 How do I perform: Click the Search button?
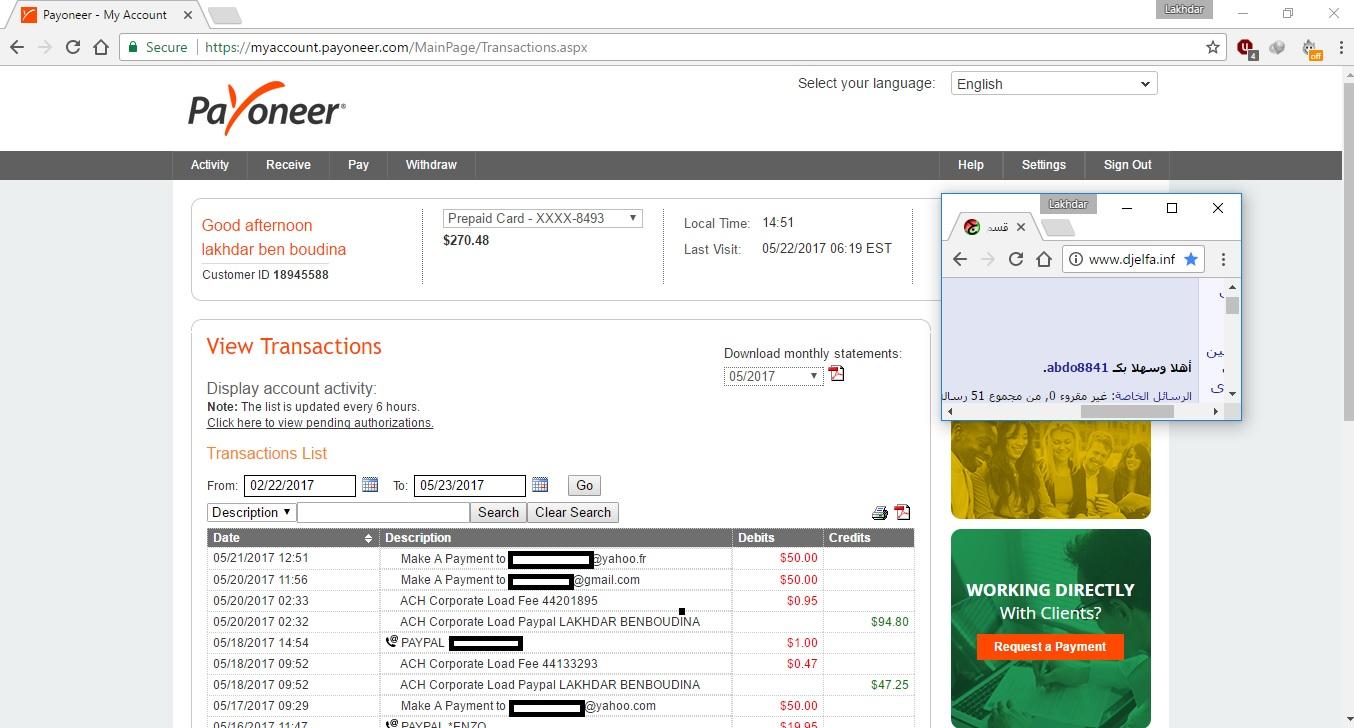point(498,512)
